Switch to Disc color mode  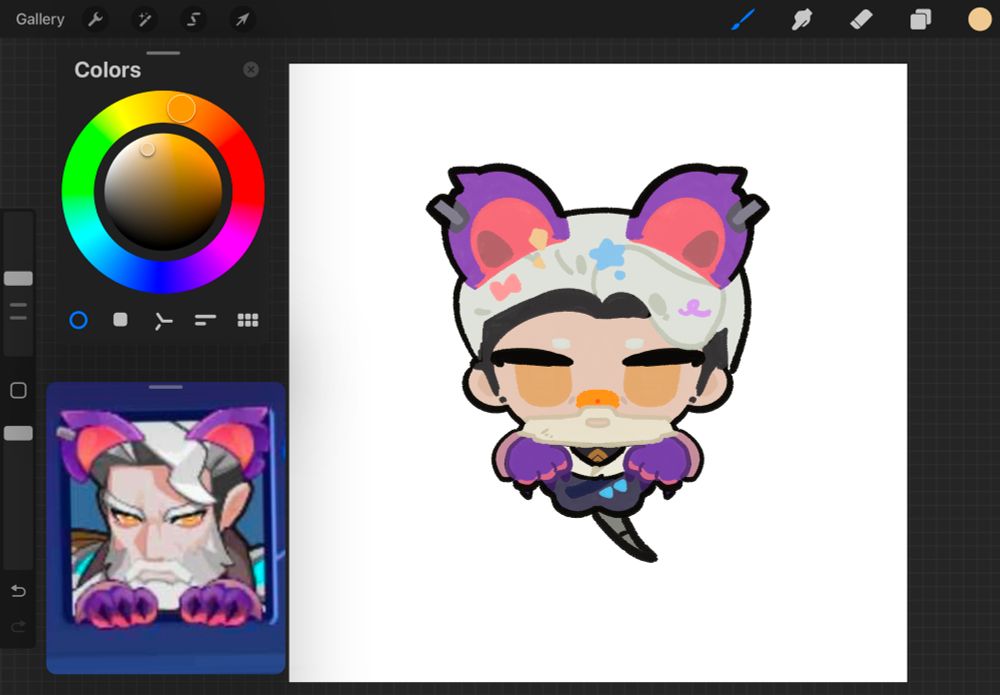pyautogui.click(x=78, y=320)
